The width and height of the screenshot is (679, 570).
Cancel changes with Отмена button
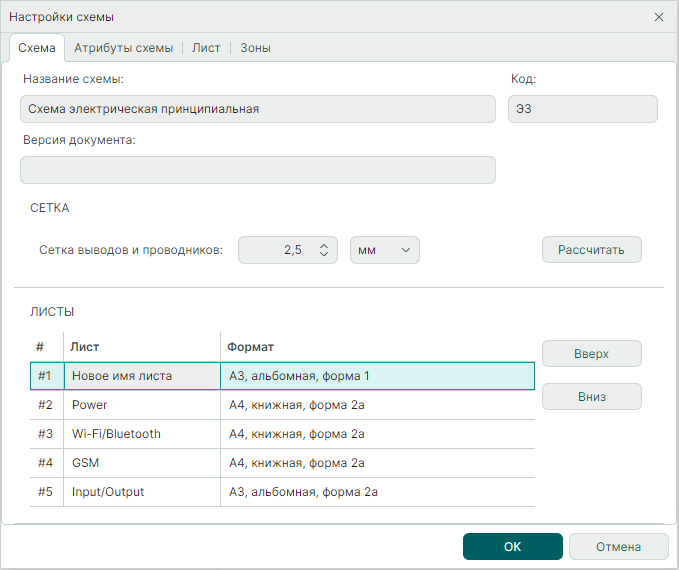tap(618, 547)
